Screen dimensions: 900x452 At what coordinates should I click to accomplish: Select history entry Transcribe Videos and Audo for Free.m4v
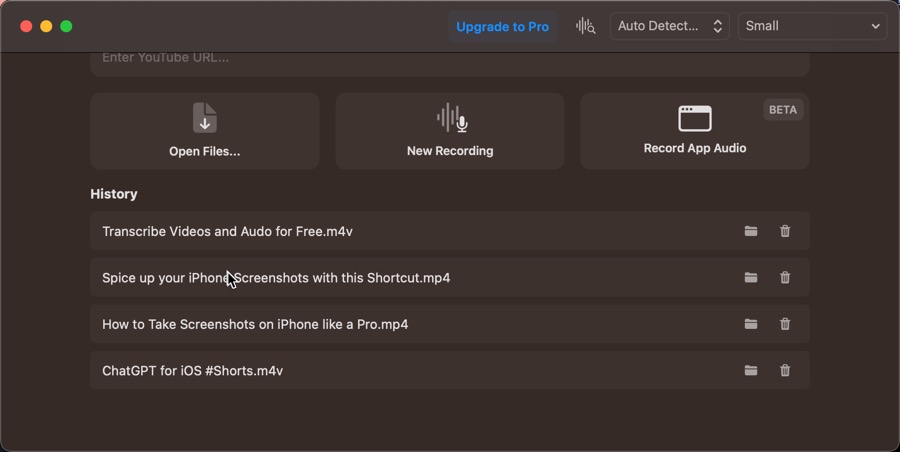[x=449, y=231]
